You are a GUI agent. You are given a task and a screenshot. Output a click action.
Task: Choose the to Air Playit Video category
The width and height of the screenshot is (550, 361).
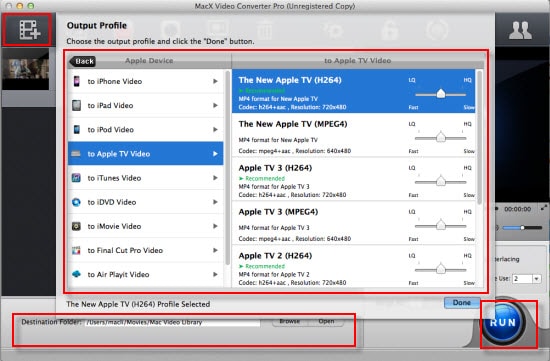tap(146, 274)
